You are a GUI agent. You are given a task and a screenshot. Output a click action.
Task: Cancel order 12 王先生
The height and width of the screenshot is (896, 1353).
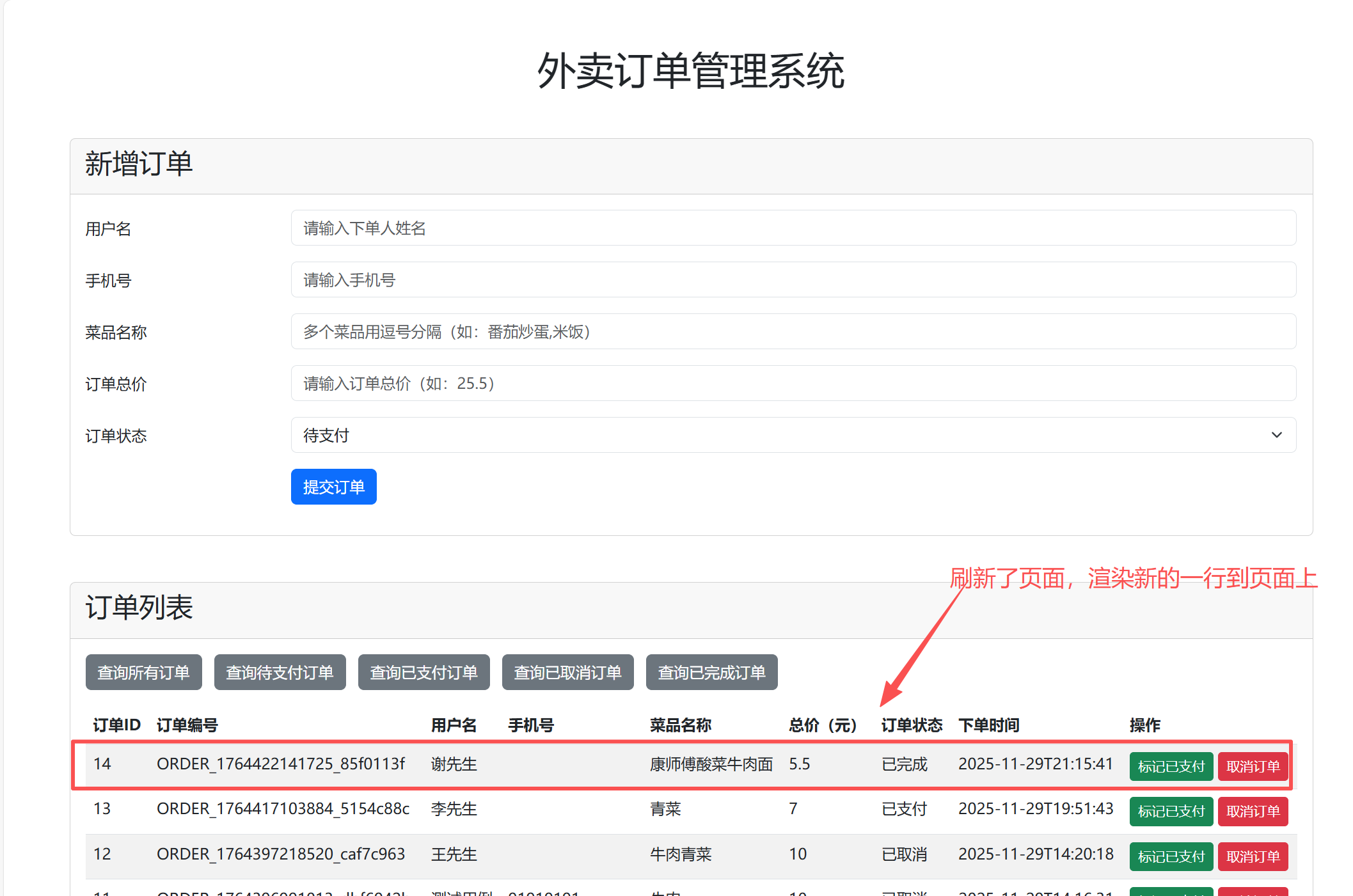pos(1253,856)
